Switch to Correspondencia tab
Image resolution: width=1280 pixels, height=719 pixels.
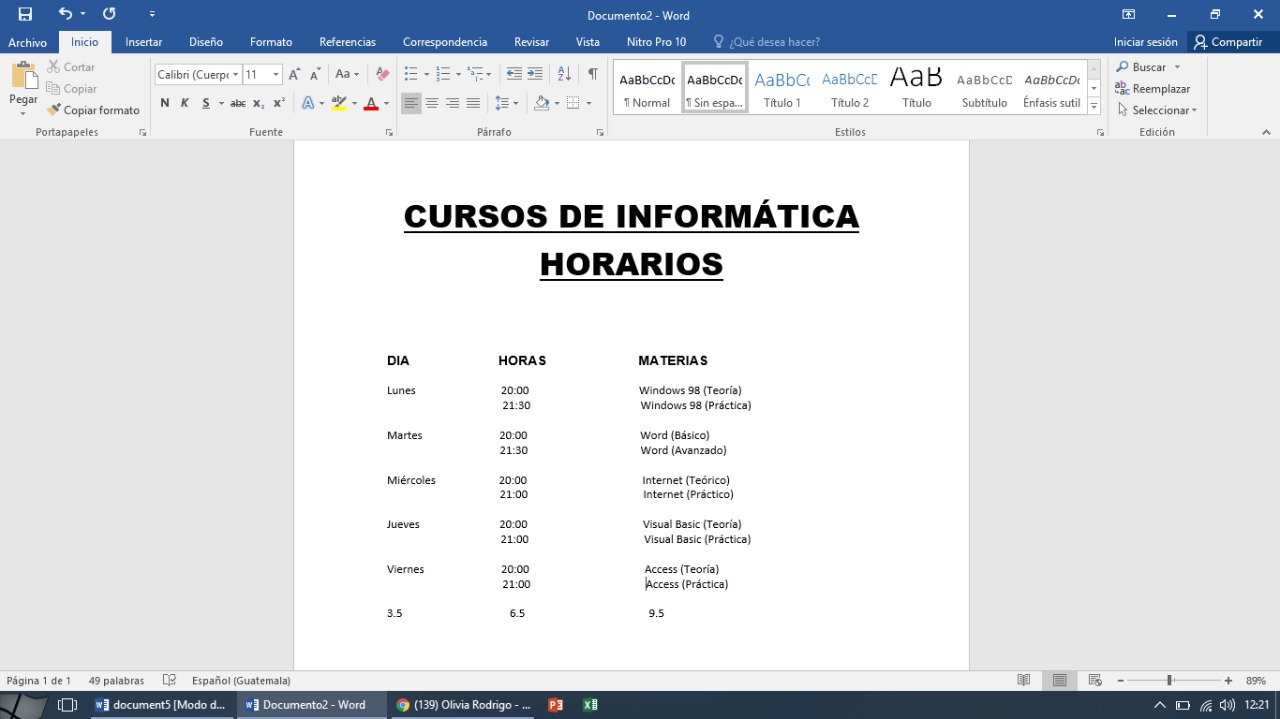tap(445, 42)
